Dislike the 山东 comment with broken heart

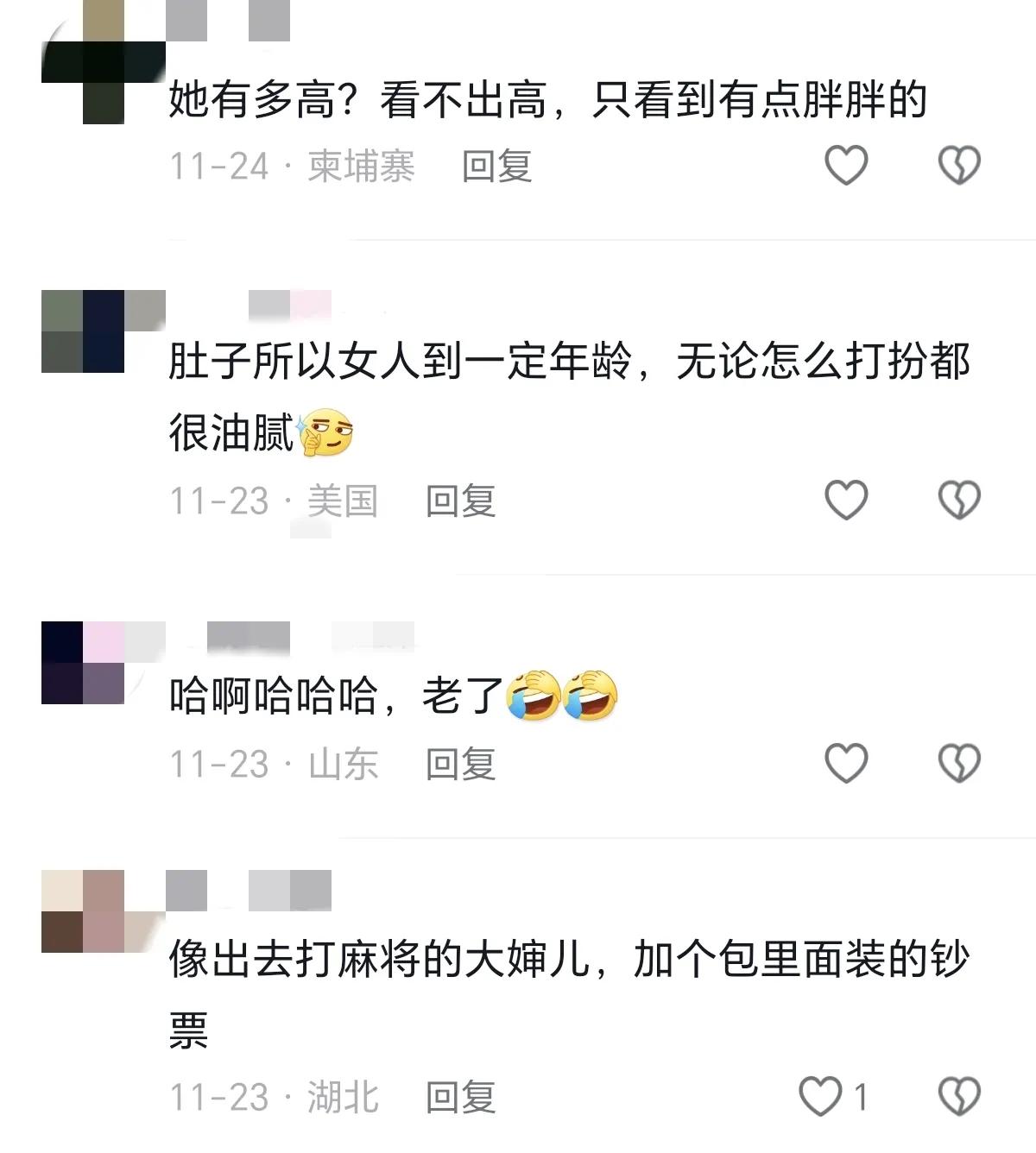coord(959,763)
